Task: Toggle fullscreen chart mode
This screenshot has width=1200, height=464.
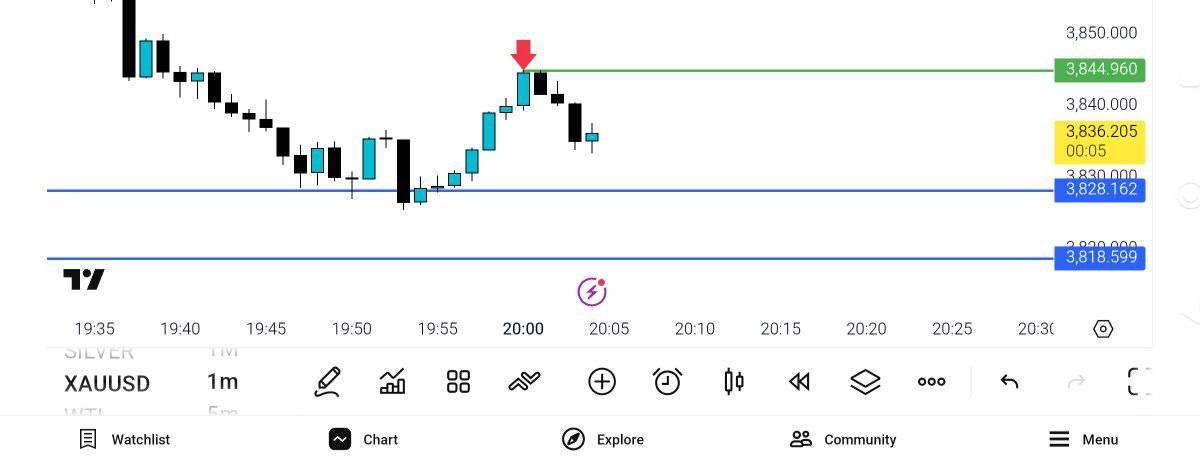Action: click(x=1139, y=382)
